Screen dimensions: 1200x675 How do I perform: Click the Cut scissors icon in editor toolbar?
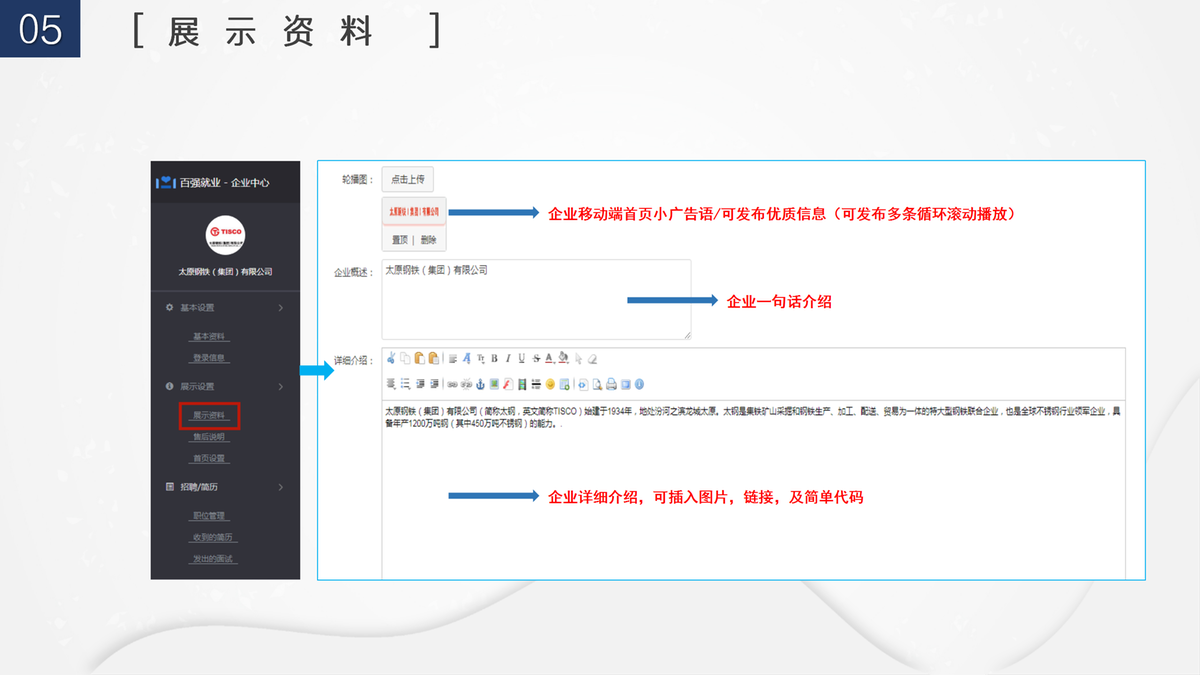[x=391, y=358]
